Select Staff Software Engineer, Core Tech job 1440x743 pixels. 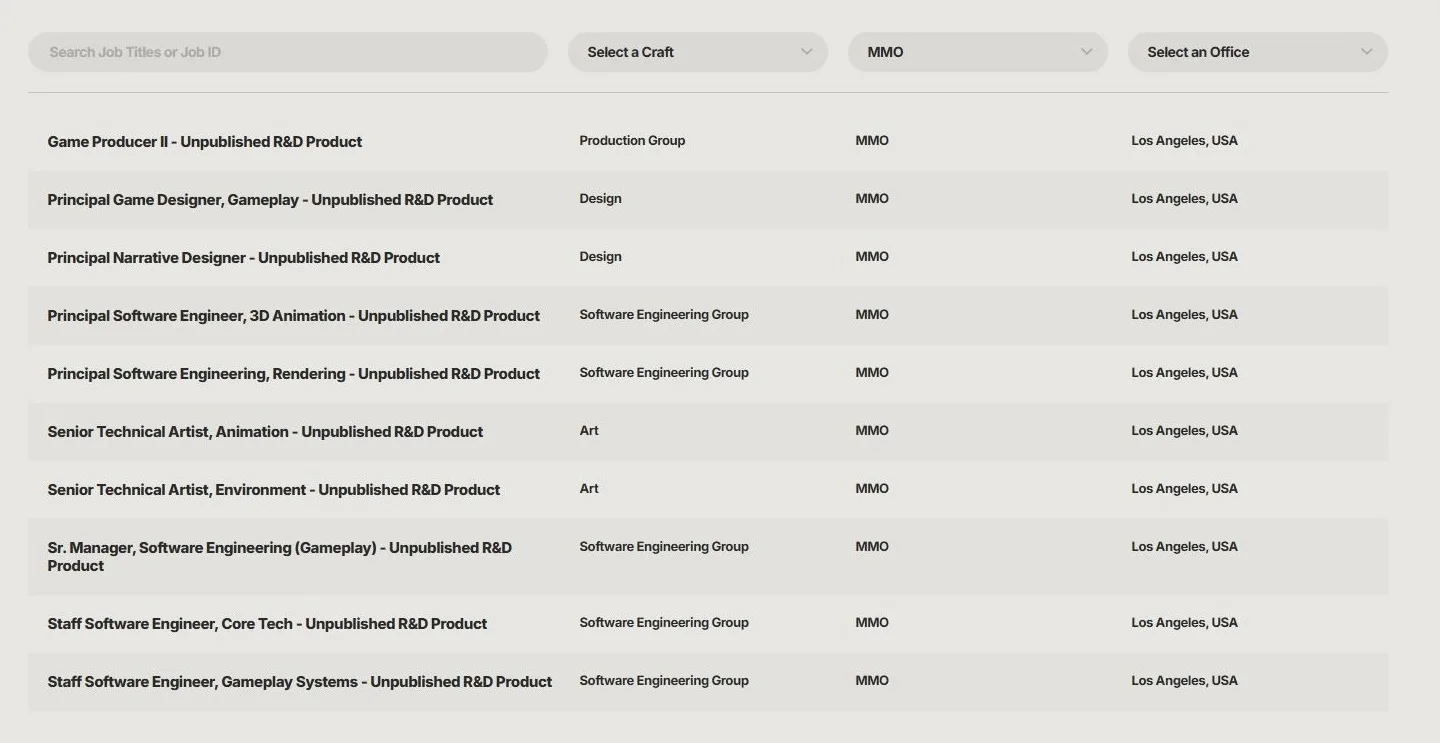267,624
